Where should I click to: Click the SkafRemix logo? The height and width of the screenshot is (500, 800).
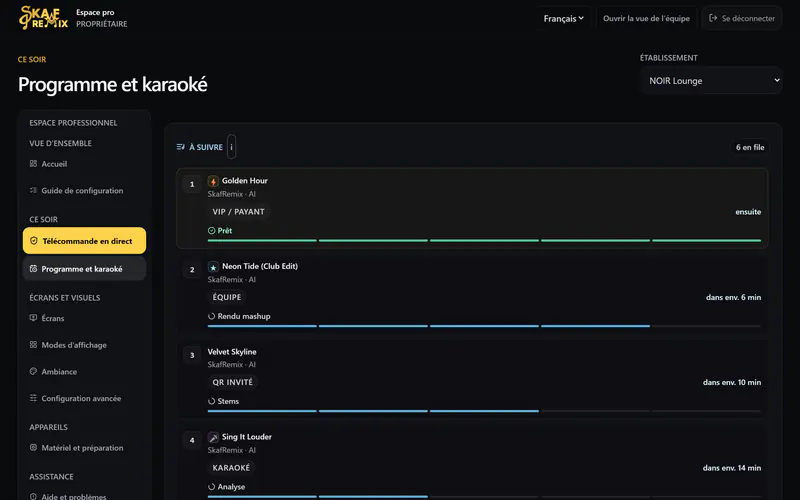(x=43, y=18)
